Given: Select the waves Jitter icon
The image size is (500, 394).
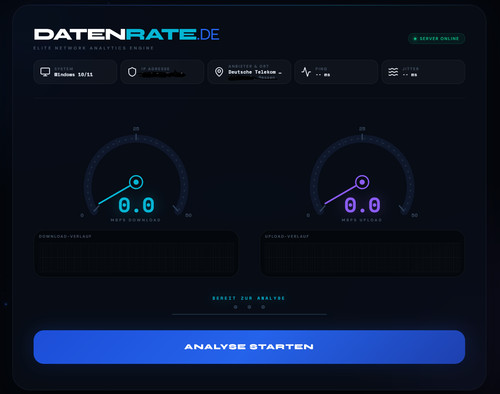Looking at the screenshot, I should [x=393, y=72].
